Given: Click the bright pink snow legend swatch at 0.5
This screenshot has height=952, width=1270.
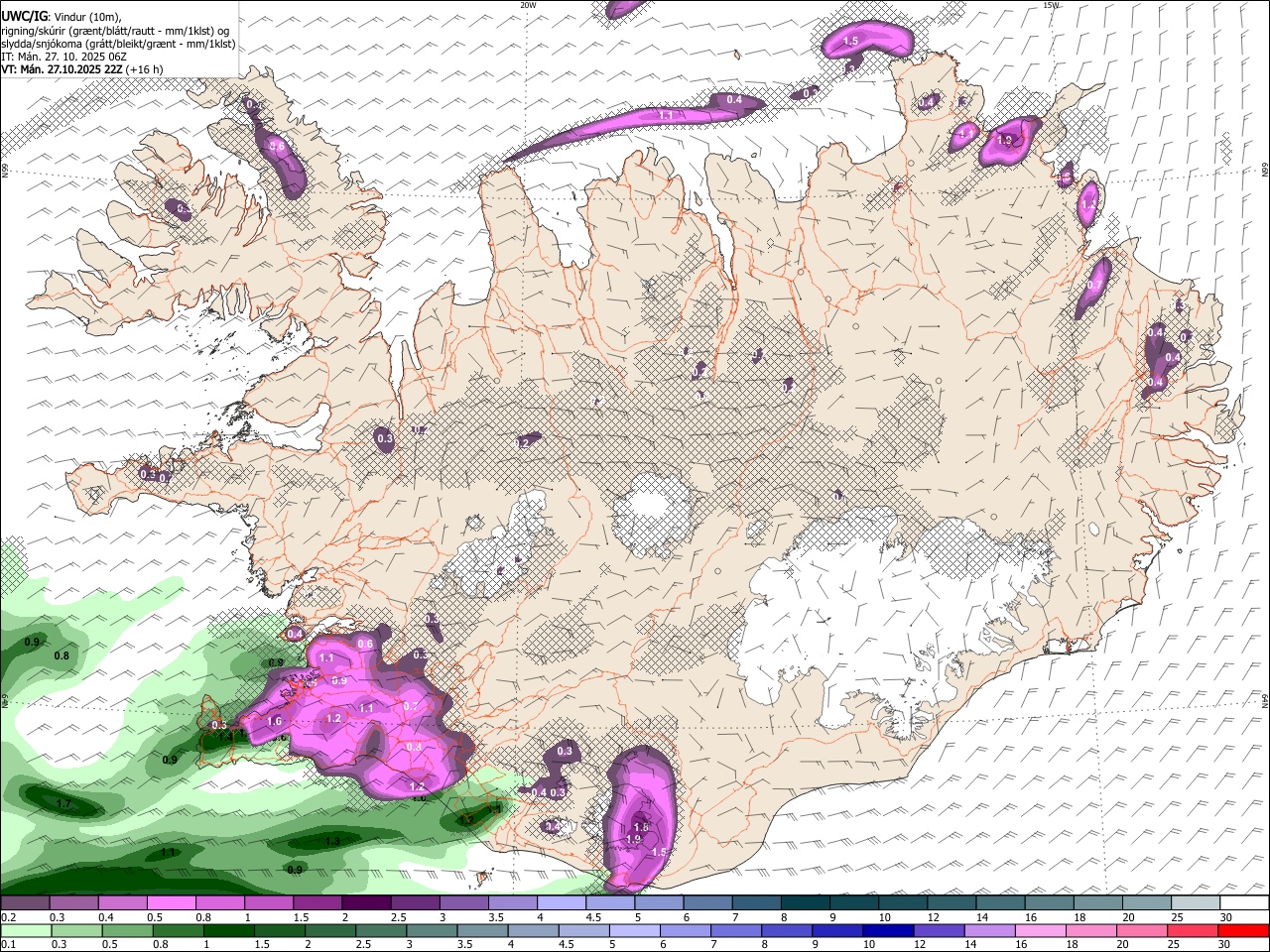Looking at the screenshot, I should tap(171, 903).
